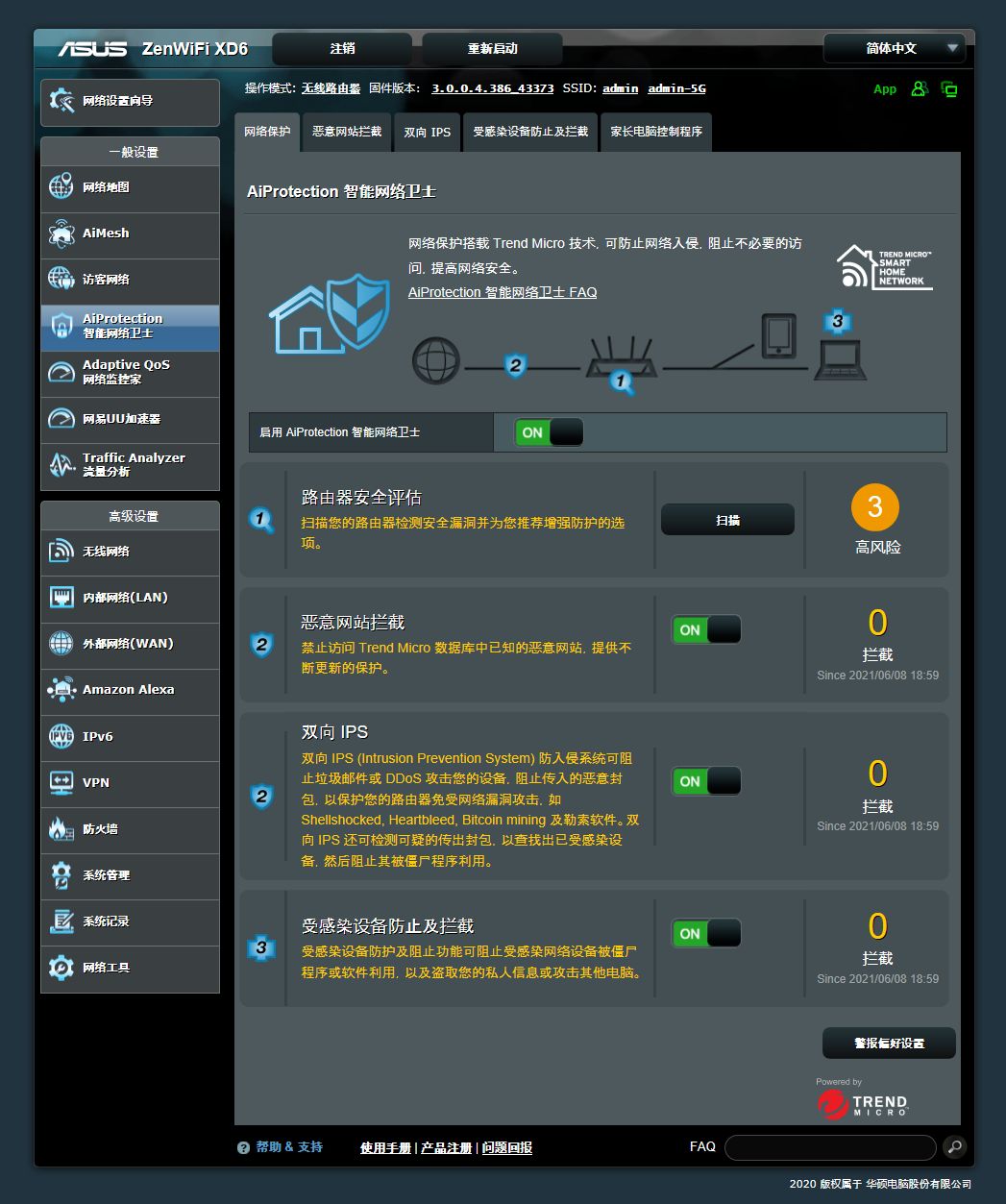
Task: Click the AiProtection shield sidebar icon
Action: click(x=61, y=326)
